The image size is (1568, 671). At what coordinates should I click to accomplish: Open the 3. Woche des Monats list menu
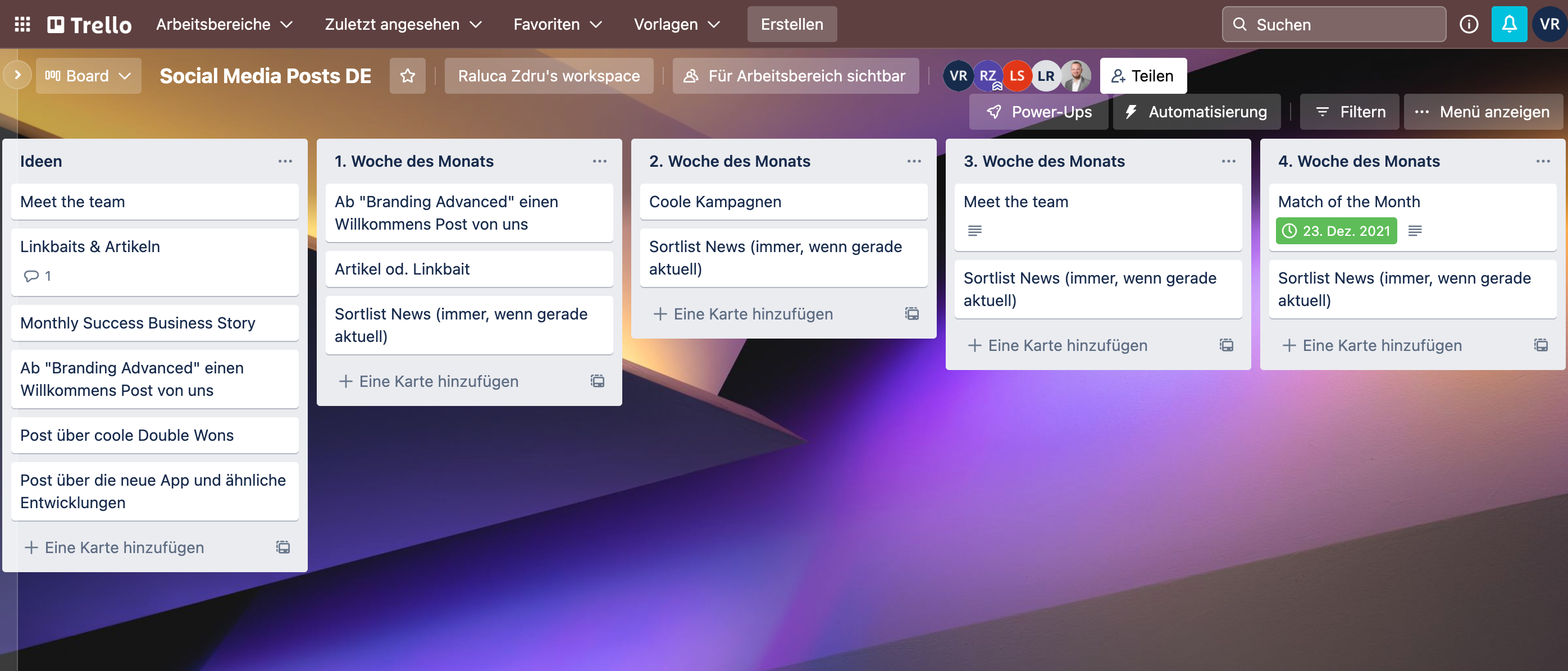1228,161
